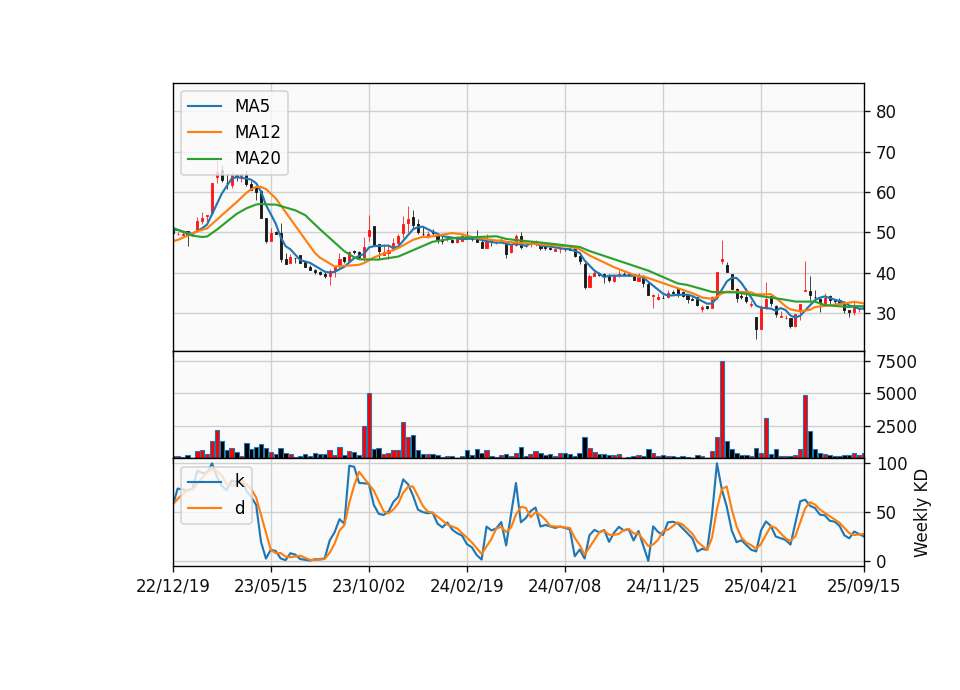Click the MA12 legend label
The image size is (960, 690).
(257, 132)
